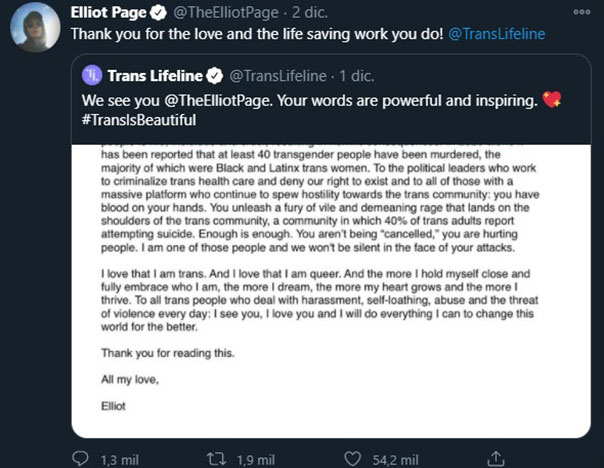Image resolution: width=604 pixels, height=468 pixels.
Task: Open the 1 dic. quoted tweet timestamp
Action: [x=356, y=75]
